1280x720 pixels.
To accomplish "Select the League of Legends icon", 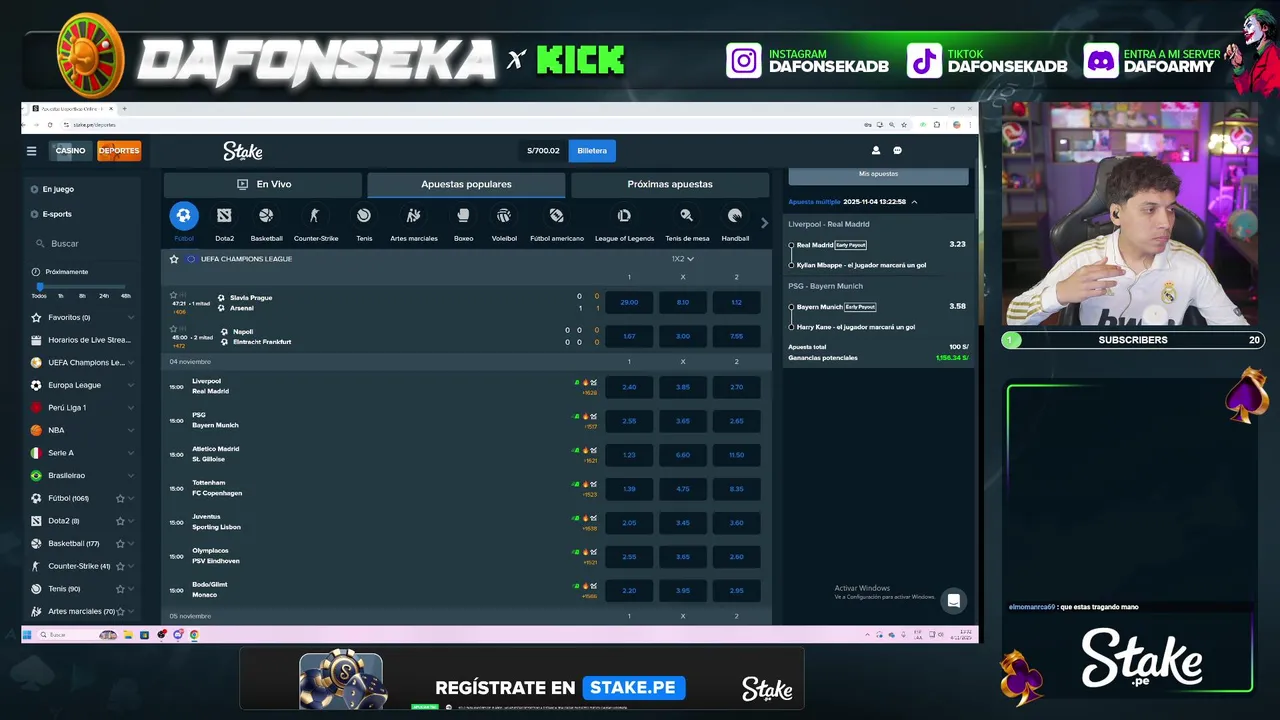I will (624, 215).
